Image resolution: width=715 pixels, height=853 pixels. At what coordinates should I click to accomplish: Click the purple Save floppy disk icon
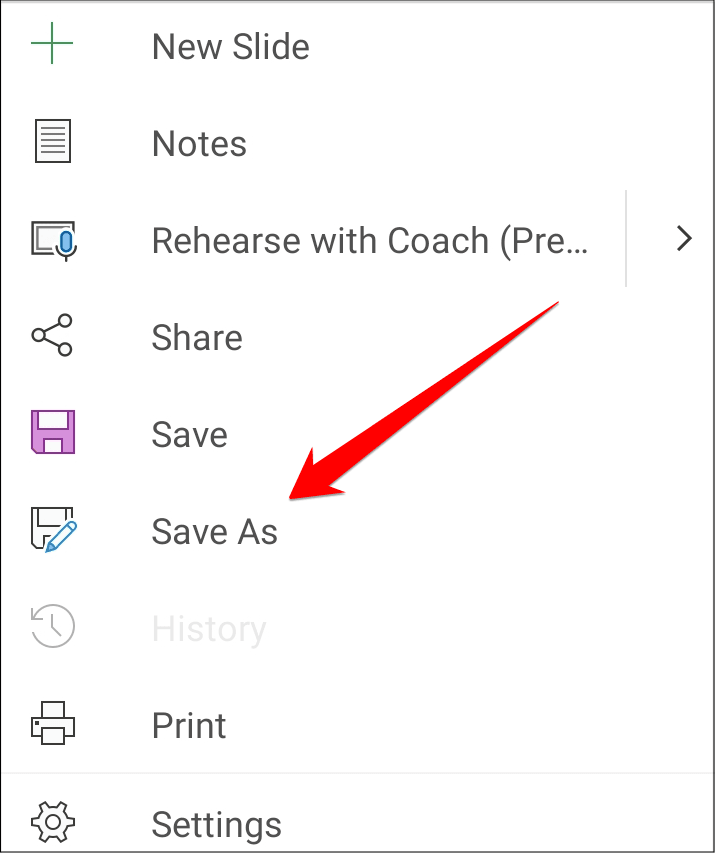[x=52, y=433]
